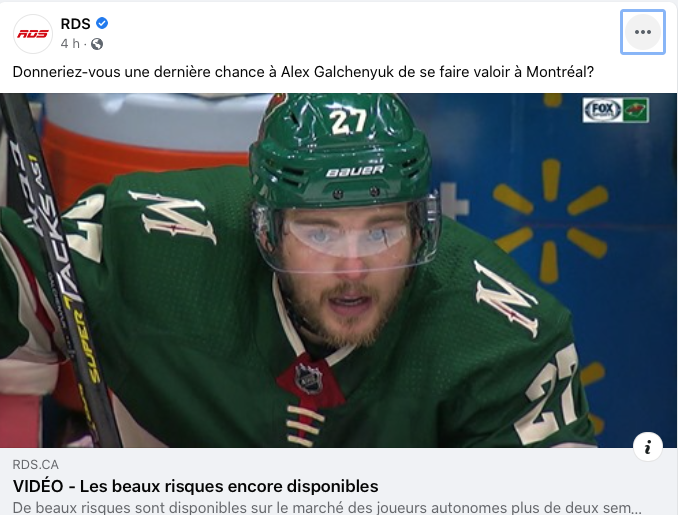
Task: Click the Bauer logo on the helmet
Action: (355, 171)
